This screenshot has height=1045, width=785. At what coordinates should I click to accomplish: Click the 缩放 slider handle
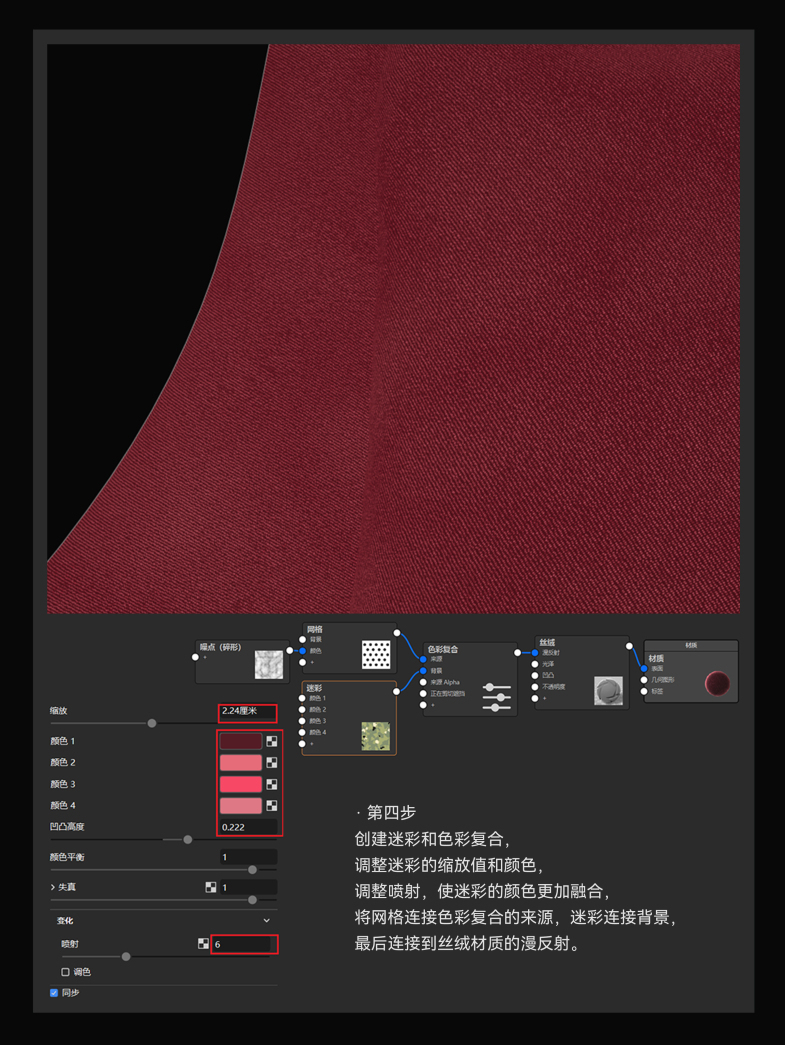click(152, 723)
